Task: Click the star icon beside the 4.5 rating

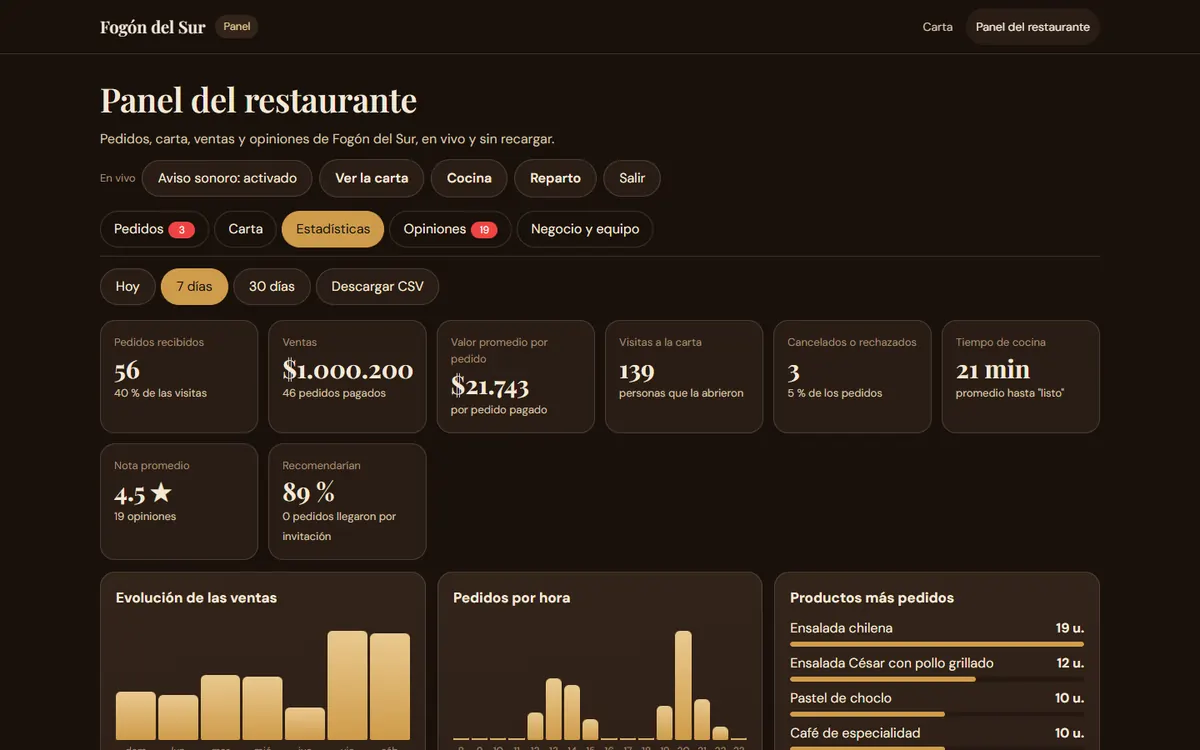Action: [161, 493]
